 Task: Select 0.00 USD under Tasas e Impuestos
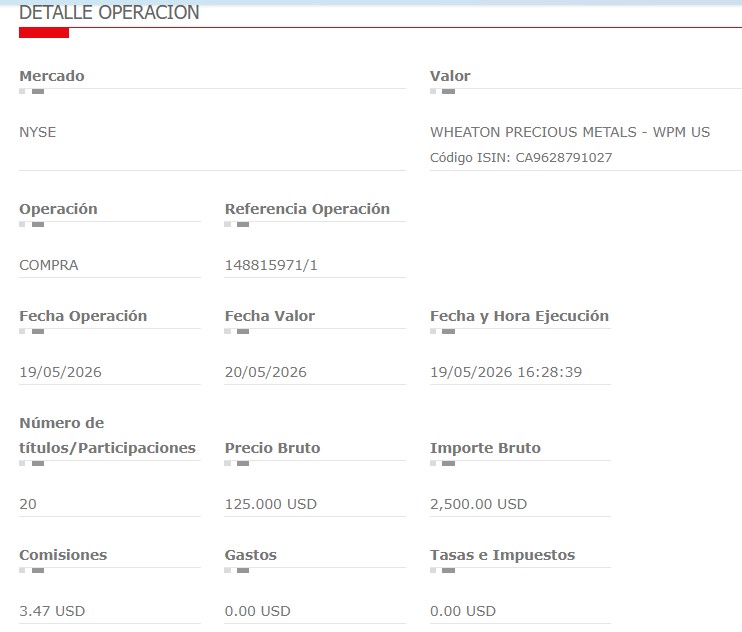tap(463, 611)
